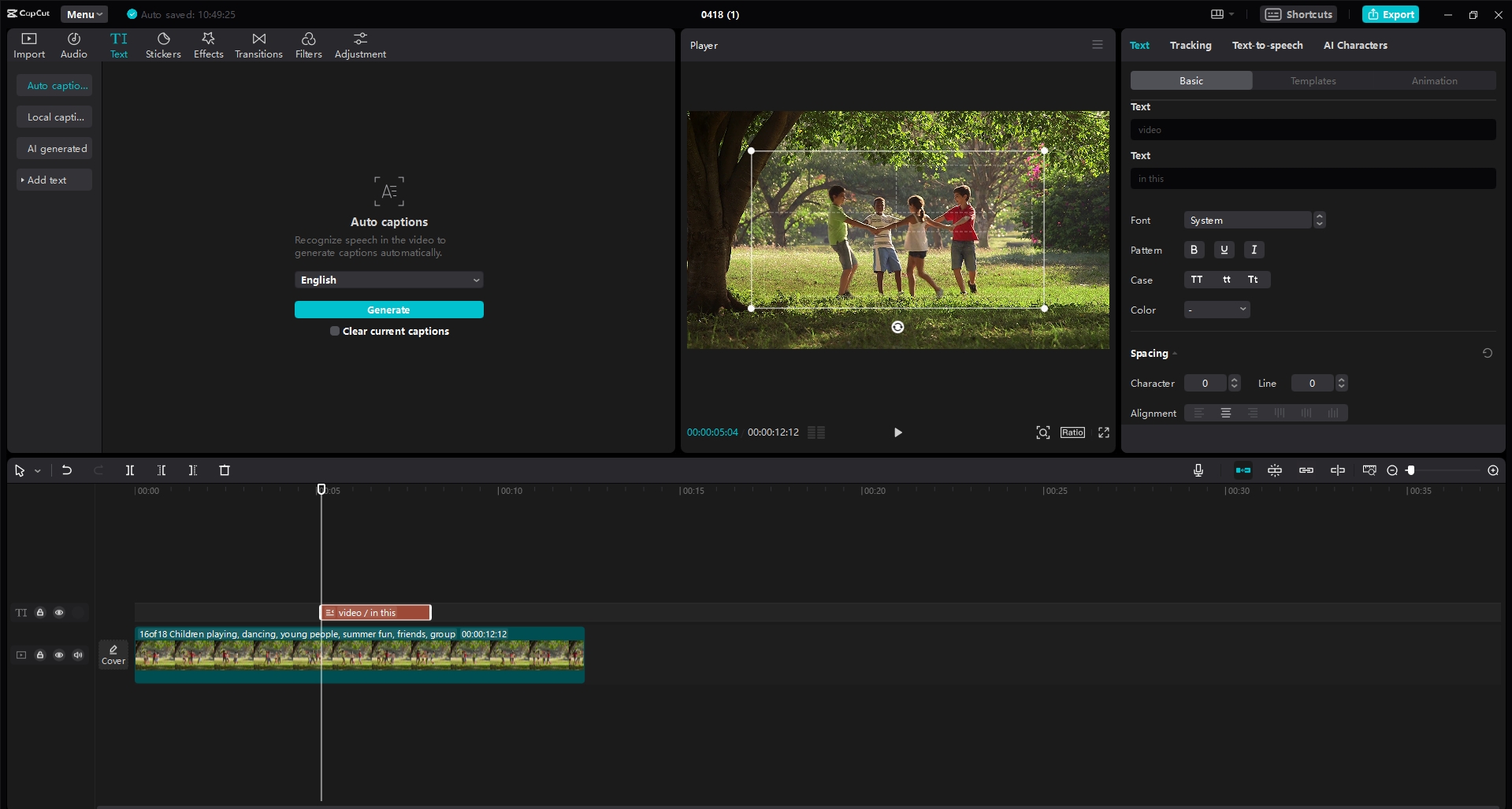Switch to the Tracking tab
Screen dimensions: 1512x809
[1190, 45]
